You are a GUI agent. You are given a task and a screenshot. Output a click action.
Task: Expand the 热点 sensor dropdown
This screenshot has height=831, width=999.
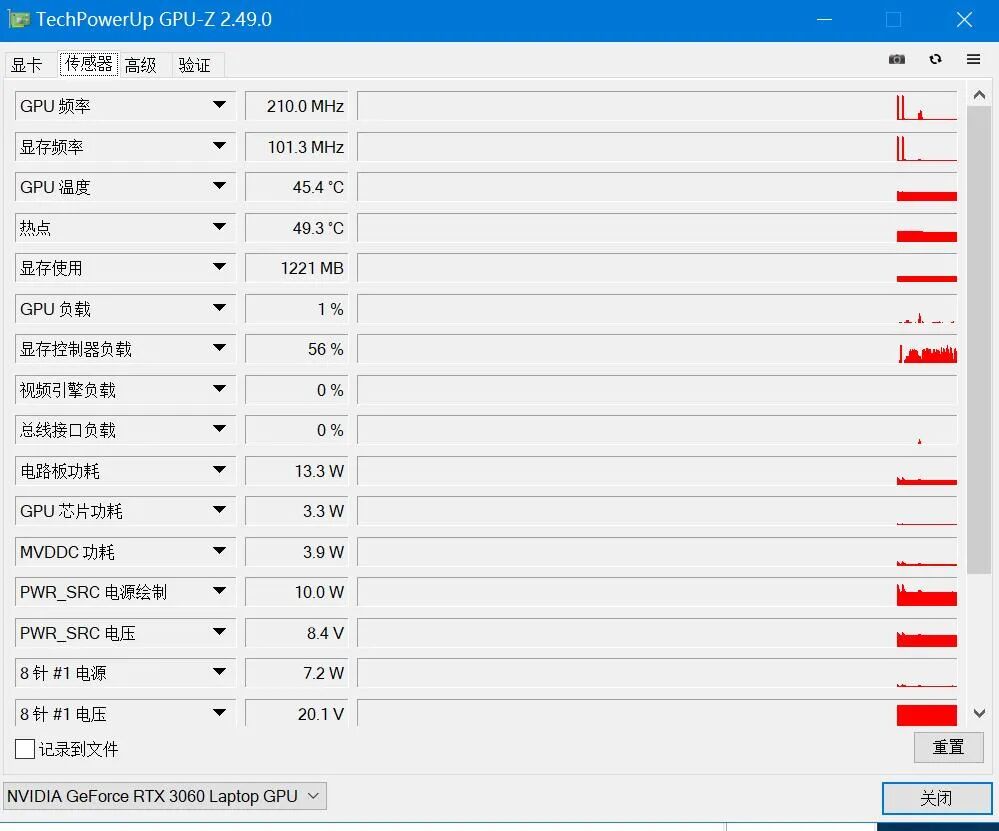click(x=219, y=227)
